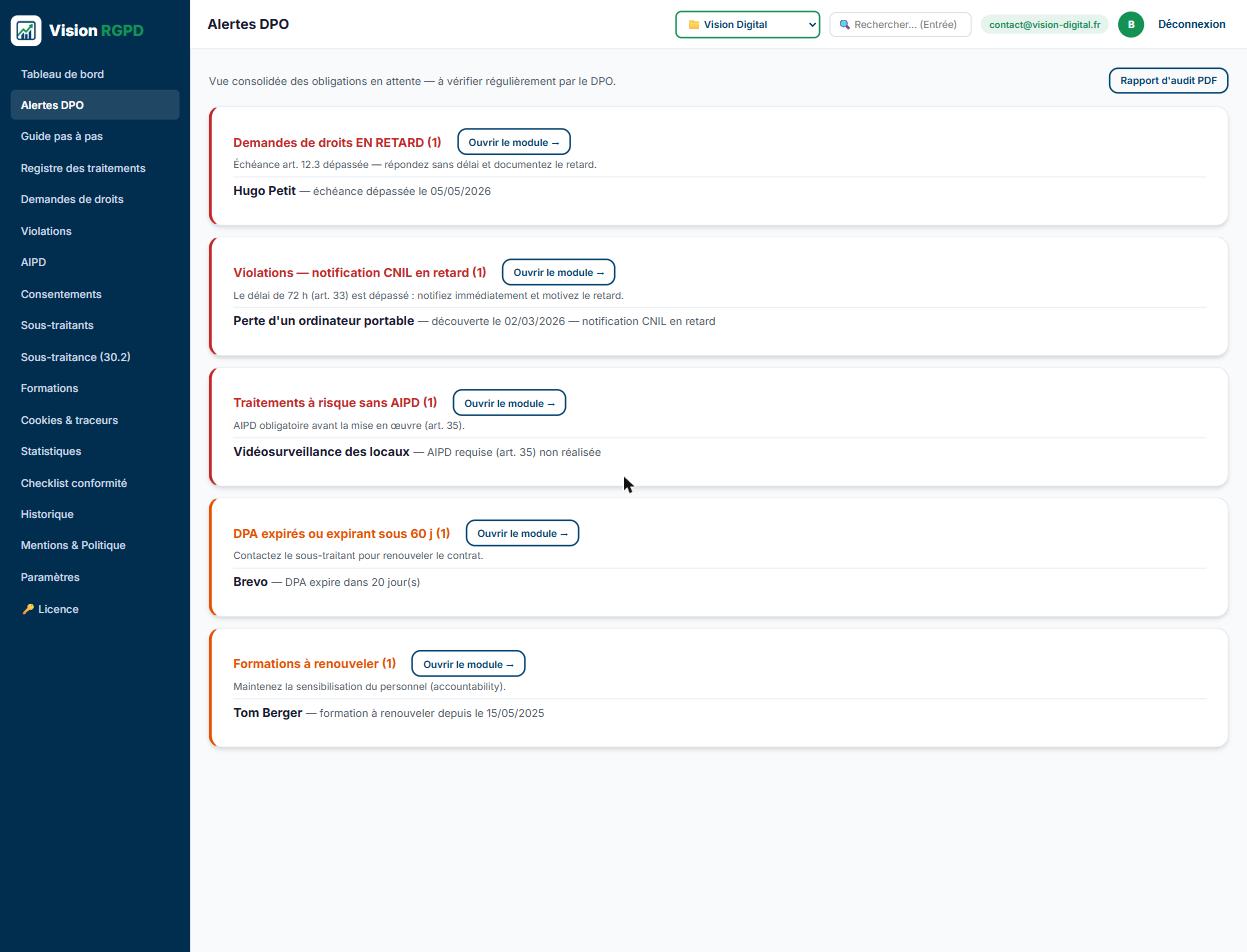Open the Vision Digital organization dropdown
The image size is (1247, 952).
click(747, 24)
